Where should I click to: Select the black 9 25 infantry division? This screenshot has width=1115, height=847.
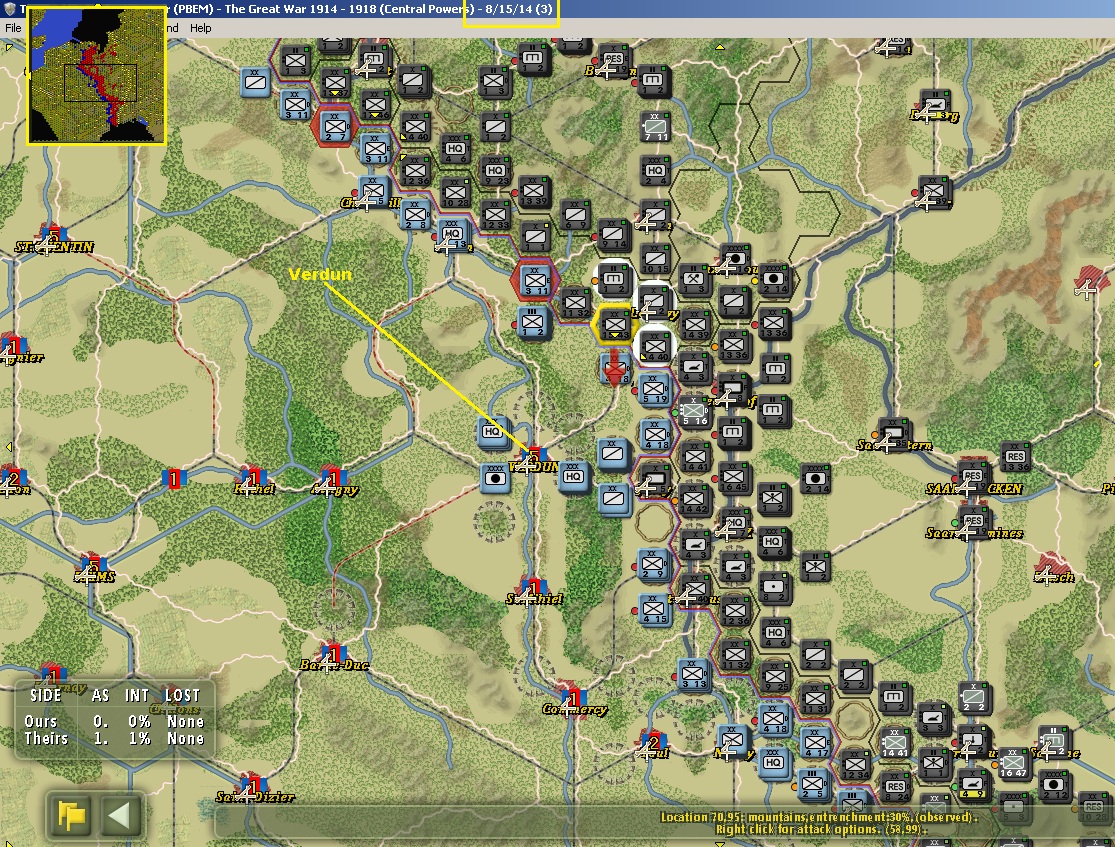tap(775, 676)
